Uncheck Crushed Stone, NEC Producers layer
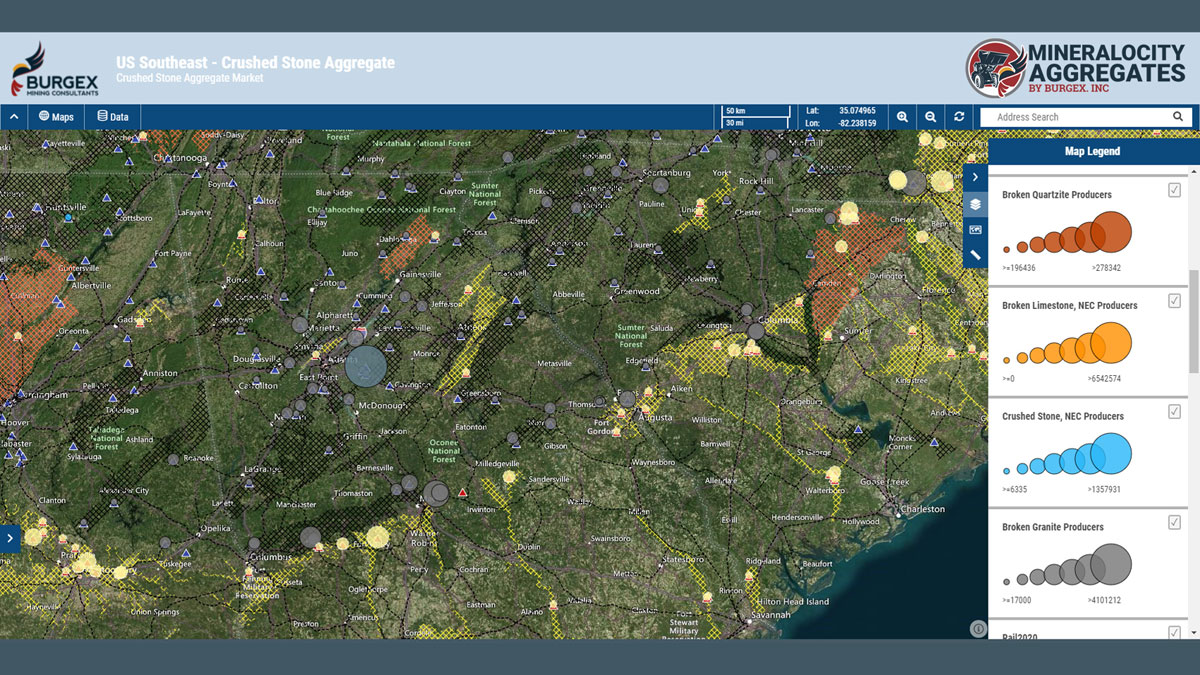This screenshot has width=1200, height=675. 1174,412
